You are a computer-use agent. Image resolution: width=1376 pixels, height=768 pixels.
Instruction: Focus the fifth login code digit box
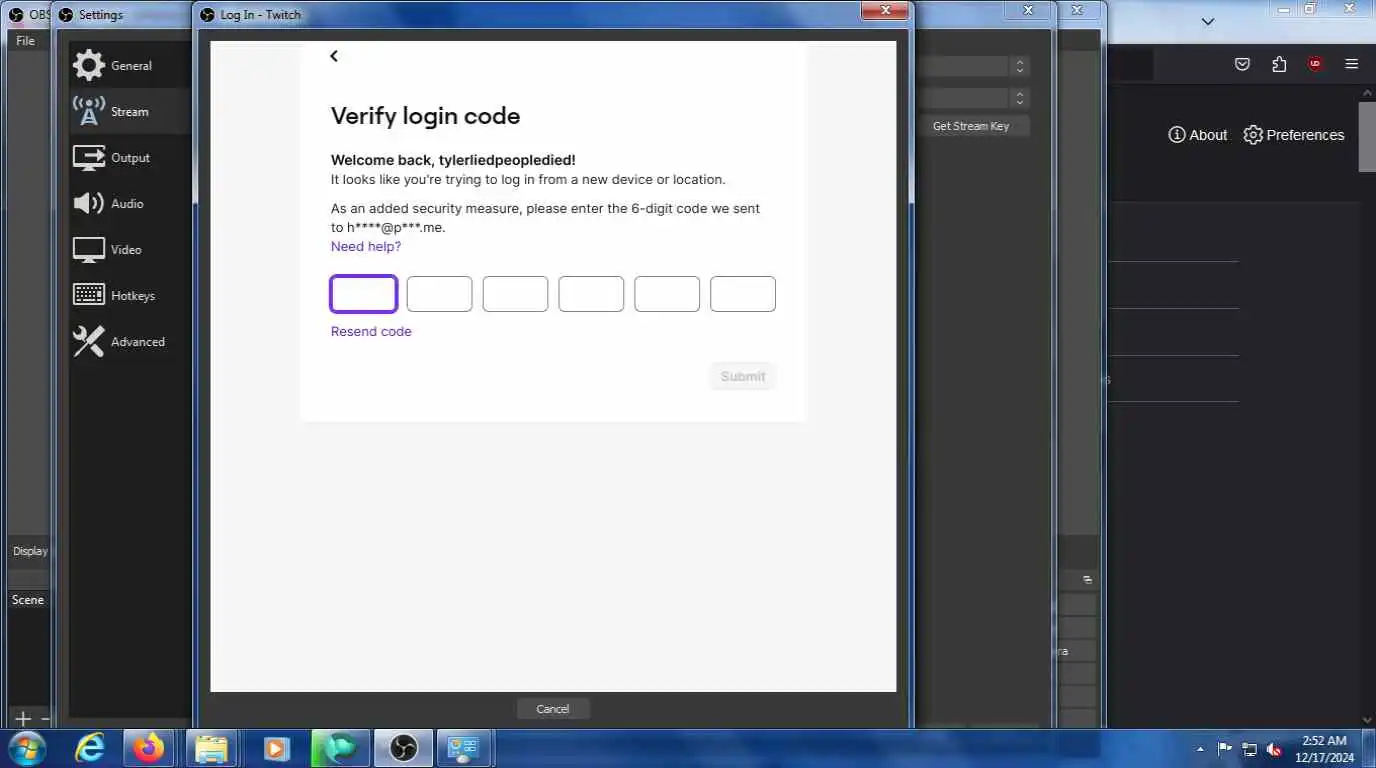pos(667,294)
